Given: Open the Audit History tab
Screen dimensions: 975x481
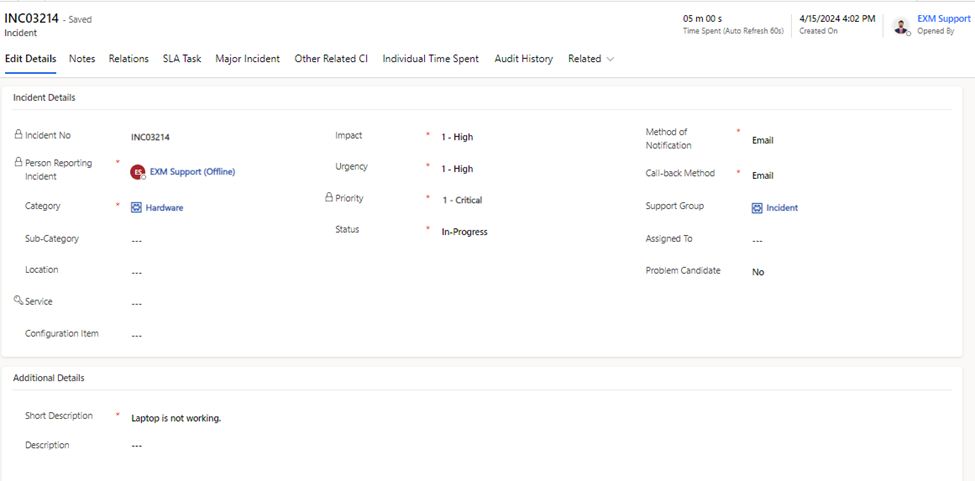Looking at the screenshot, I should coord(524,58).
